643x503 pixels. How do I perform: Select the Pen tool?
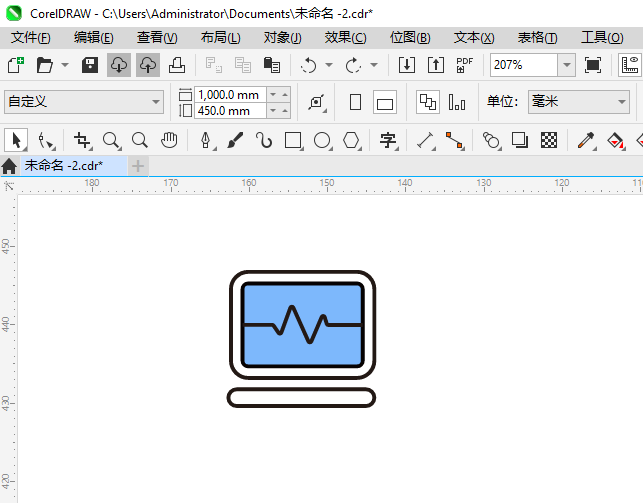[x=206, y=141]
